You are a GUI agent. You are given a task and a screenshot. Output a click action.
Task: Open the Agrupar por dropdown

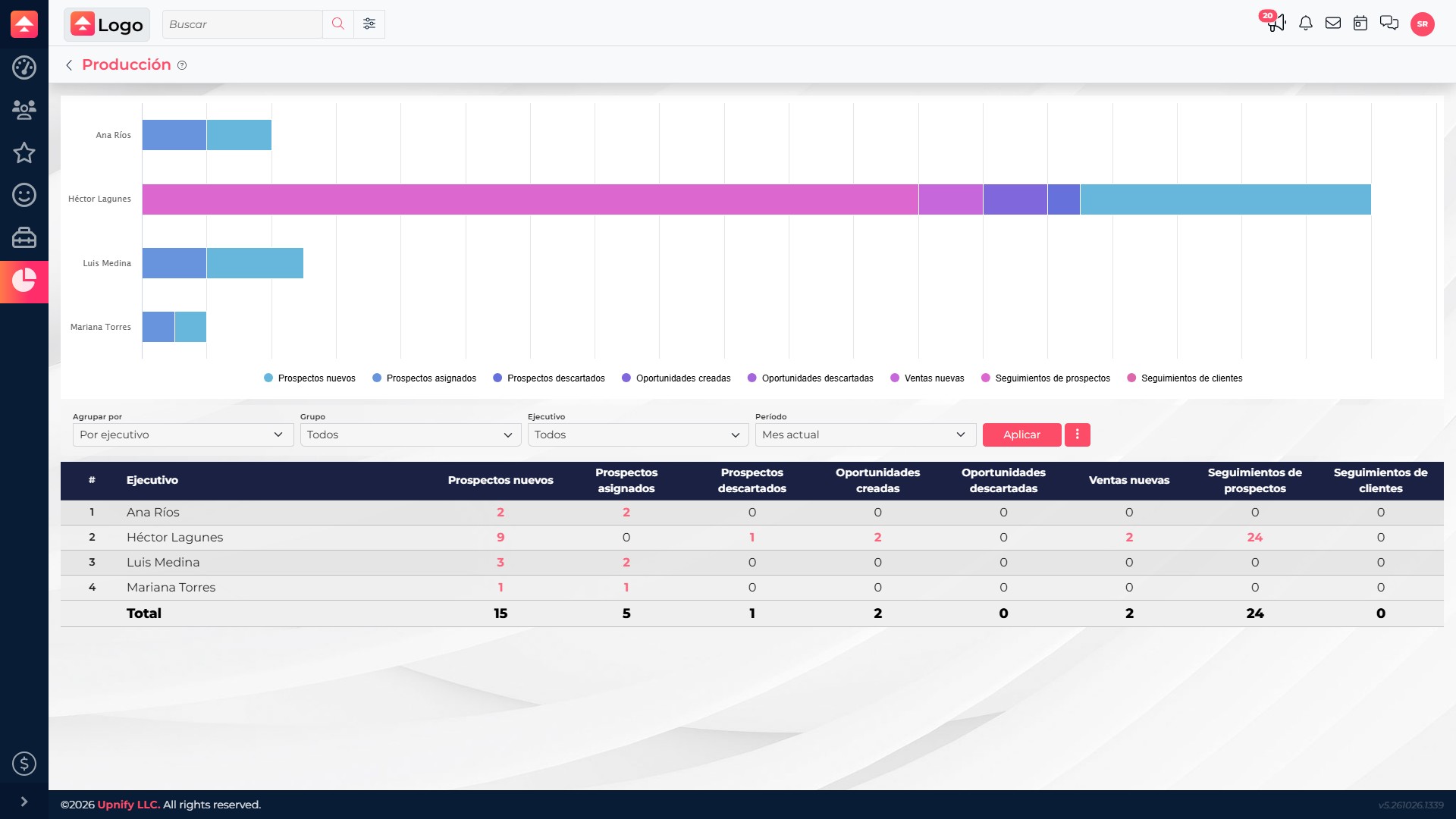coord(183,435)
